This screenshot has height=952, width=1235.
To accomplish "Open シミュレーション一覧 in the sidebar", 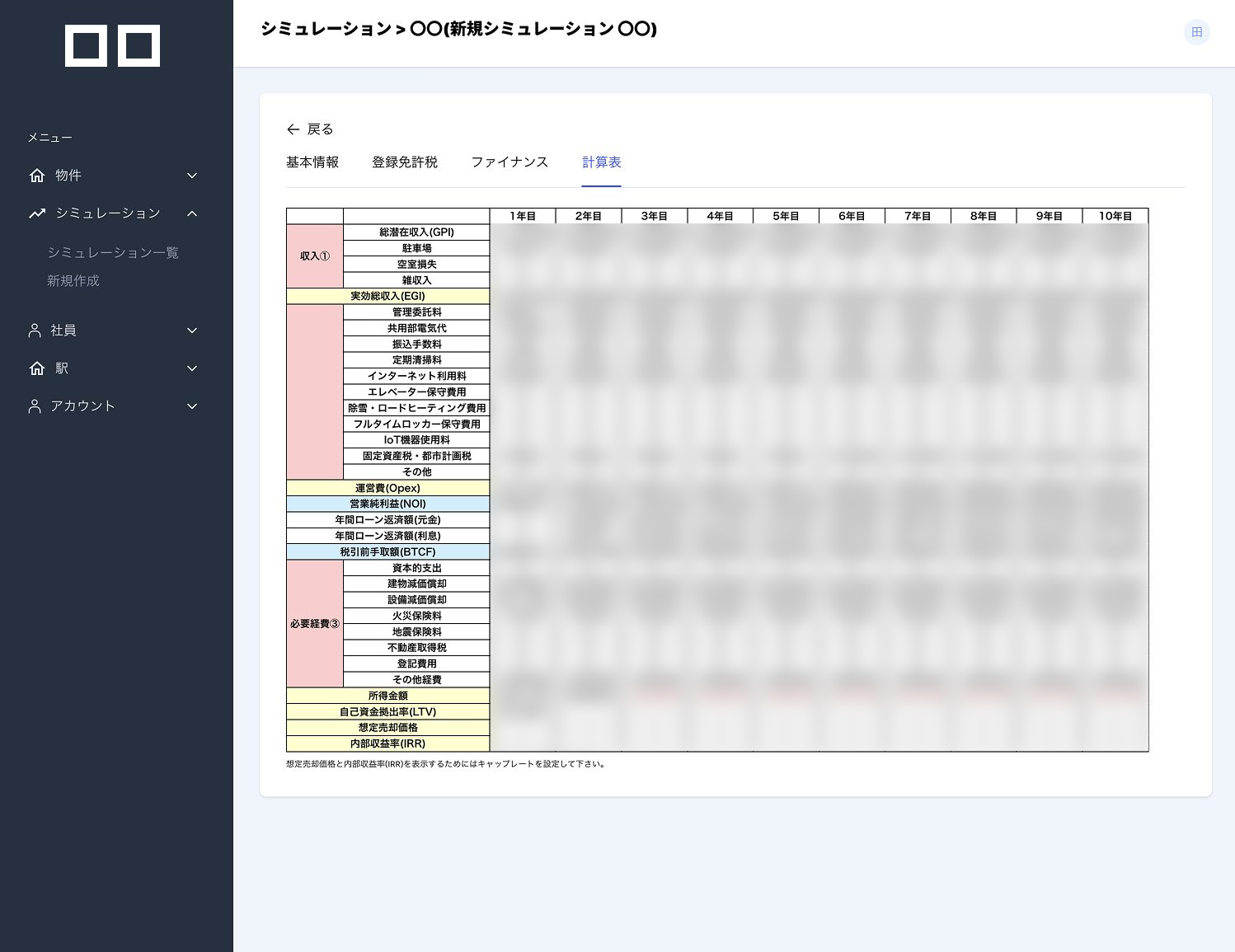I will [113, 253].
